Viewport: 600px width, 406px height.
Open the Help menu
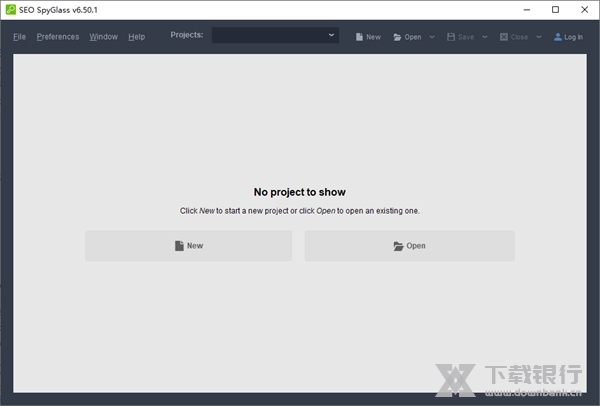136,37
